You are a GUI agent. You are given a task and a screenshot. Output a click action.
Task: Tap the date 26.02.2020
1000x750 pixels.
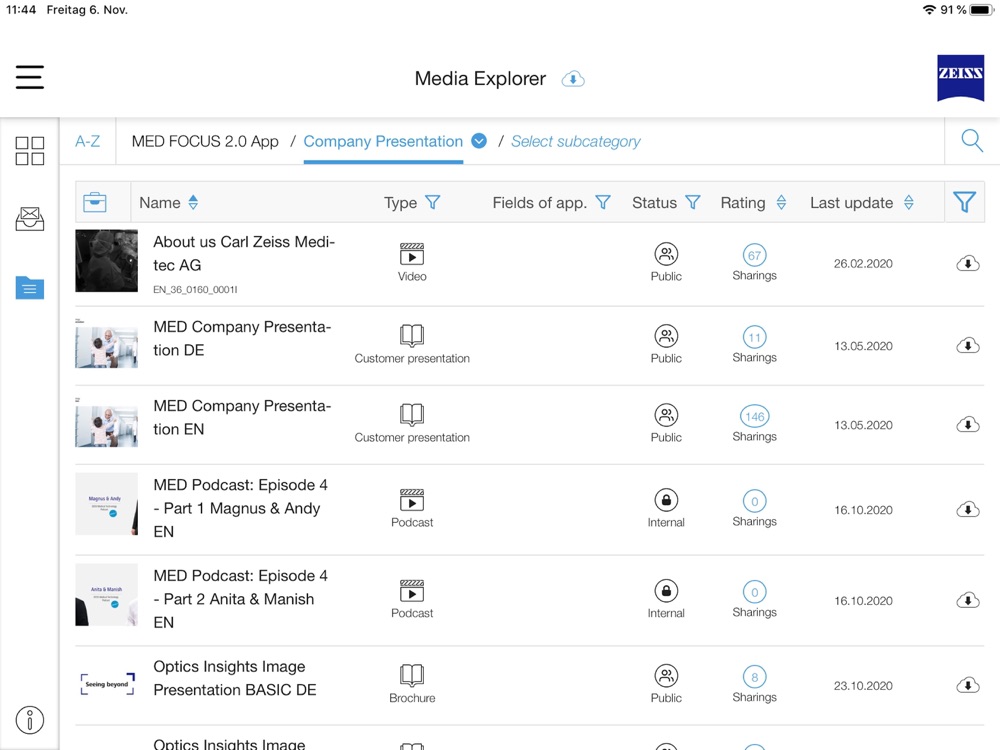click(863, 263)
